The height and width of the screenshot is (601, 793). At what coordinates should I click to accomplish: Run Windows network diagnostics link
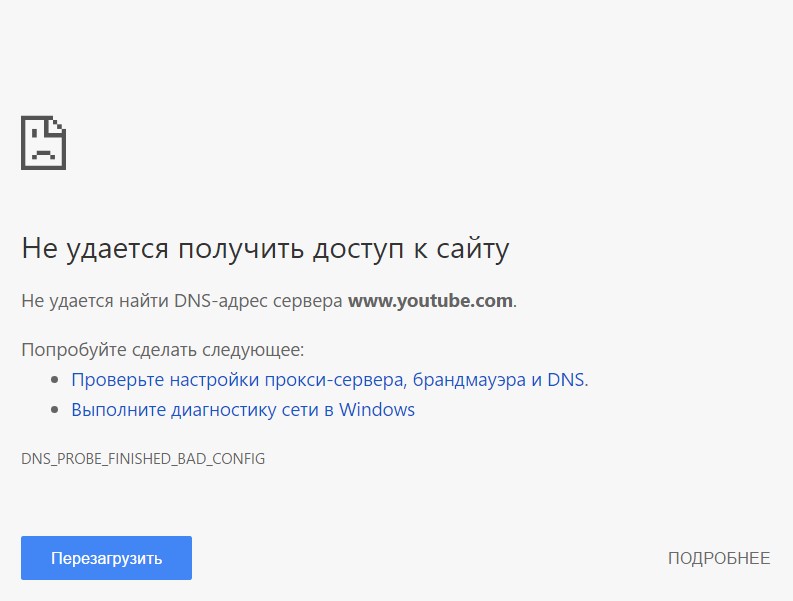coord(243,409)
